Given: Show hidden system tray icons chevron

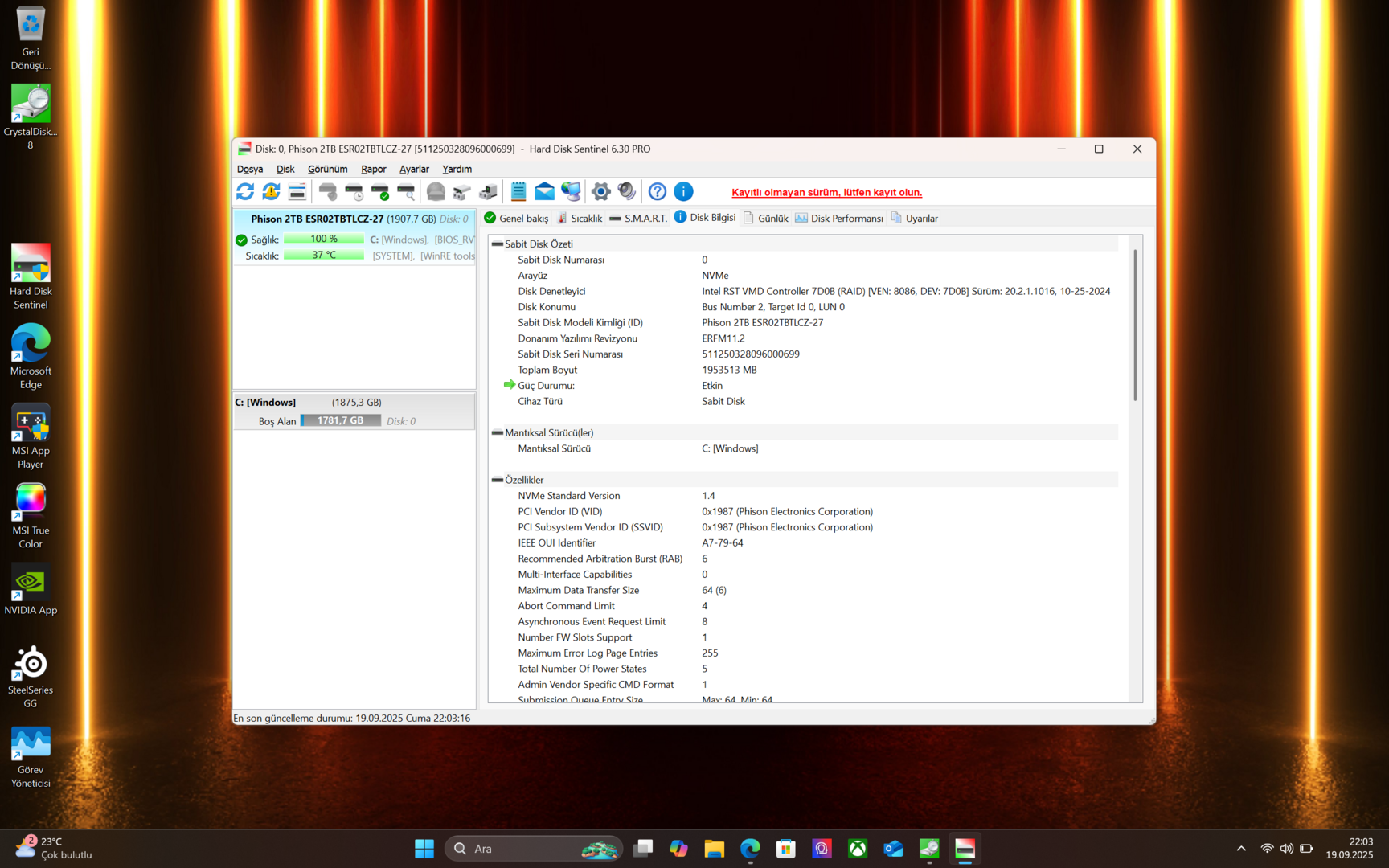Looking at the screenshot, I should (x=1241, y=849).
